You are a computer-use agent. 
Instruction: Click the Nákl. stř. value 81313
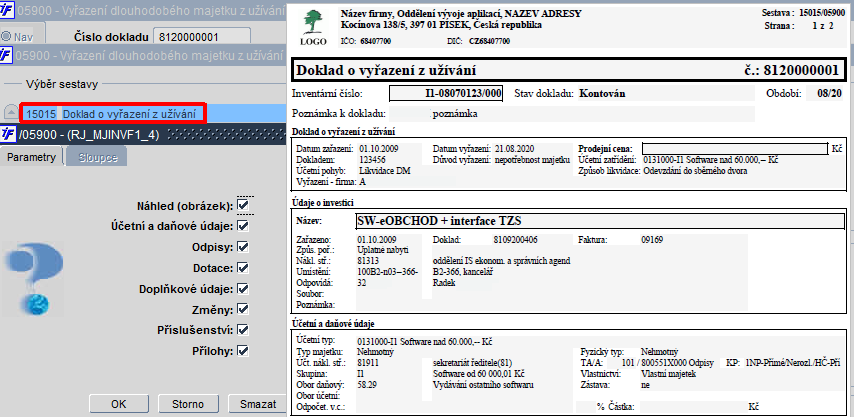point(368,261)
